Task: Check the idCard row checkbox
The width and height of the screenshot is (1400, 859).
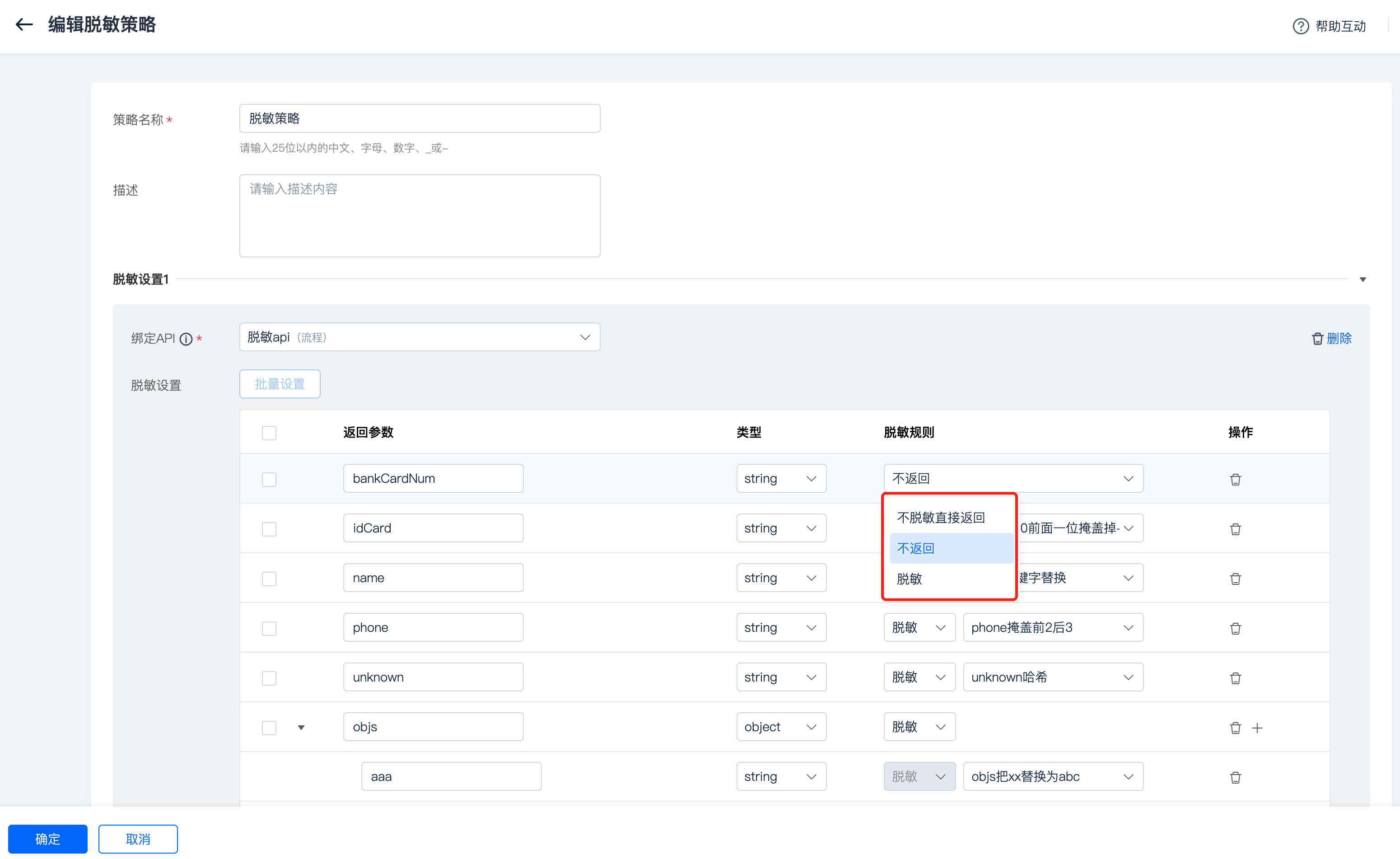Action: tap(269, 529)
